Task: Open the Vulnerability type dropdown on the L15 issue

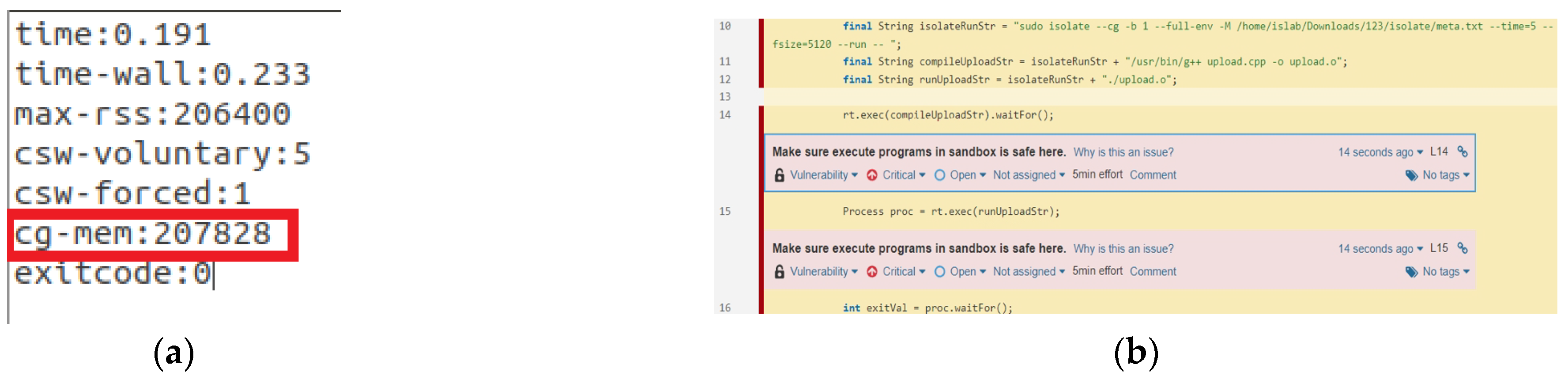Action: pos(824,272)
